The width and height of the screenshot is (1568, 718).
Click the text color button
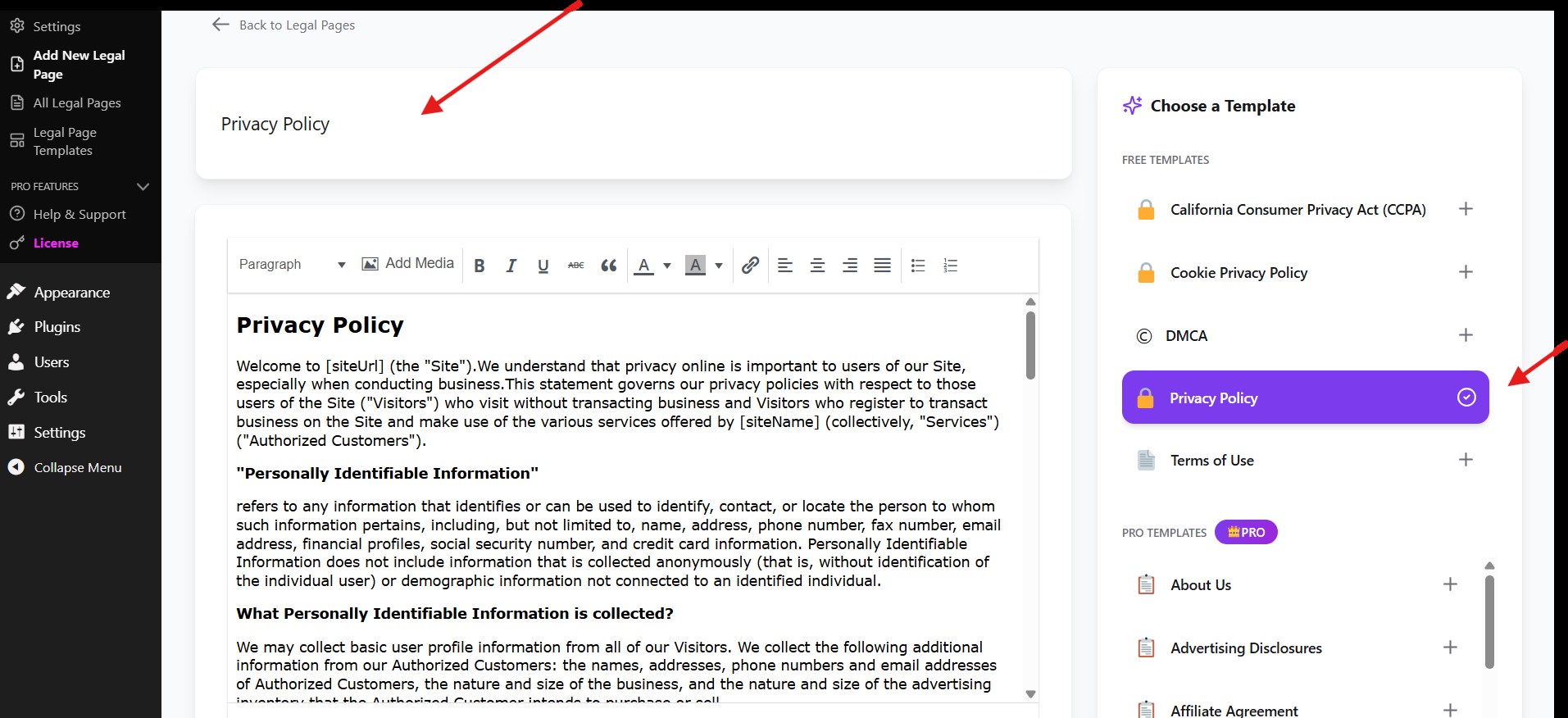coord(644,265)
